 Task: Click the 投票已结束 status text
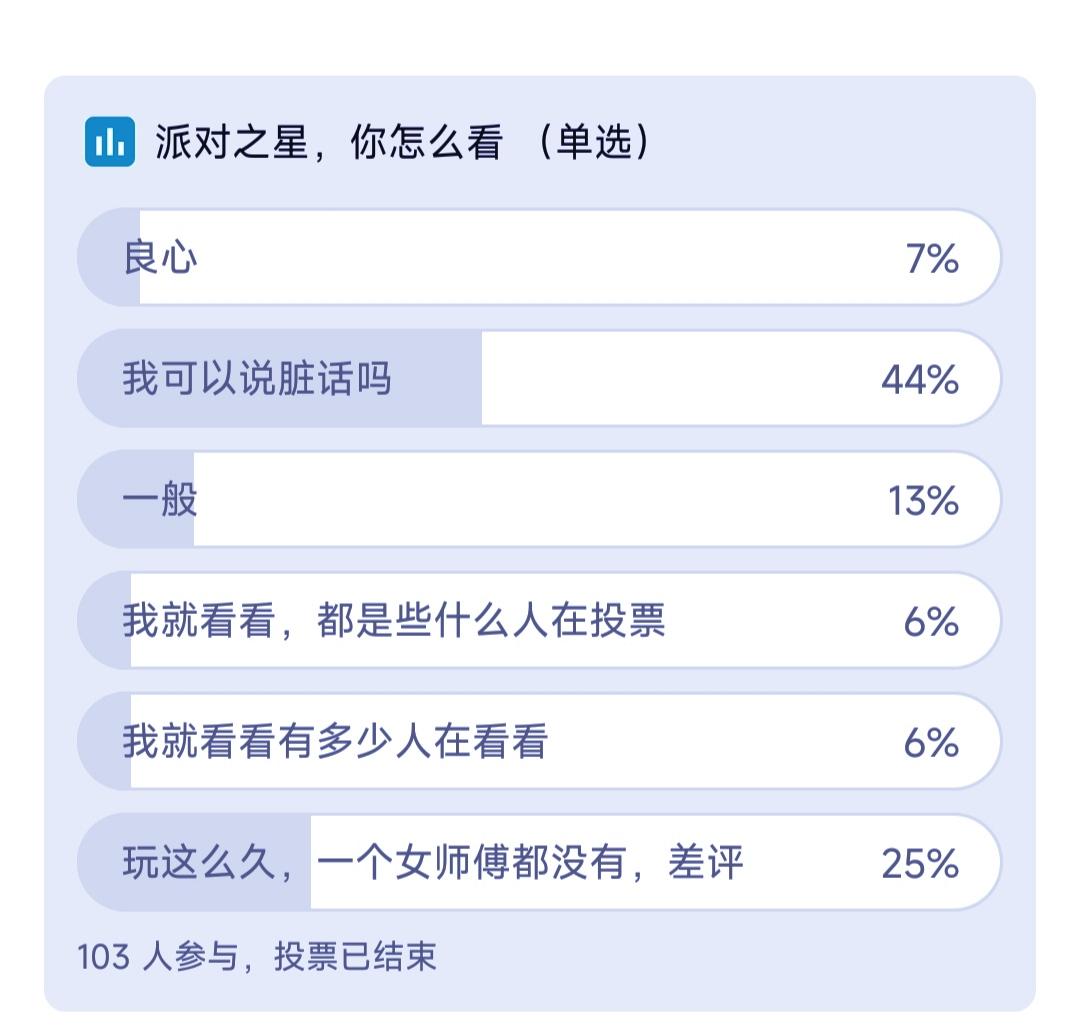(355, 957)
